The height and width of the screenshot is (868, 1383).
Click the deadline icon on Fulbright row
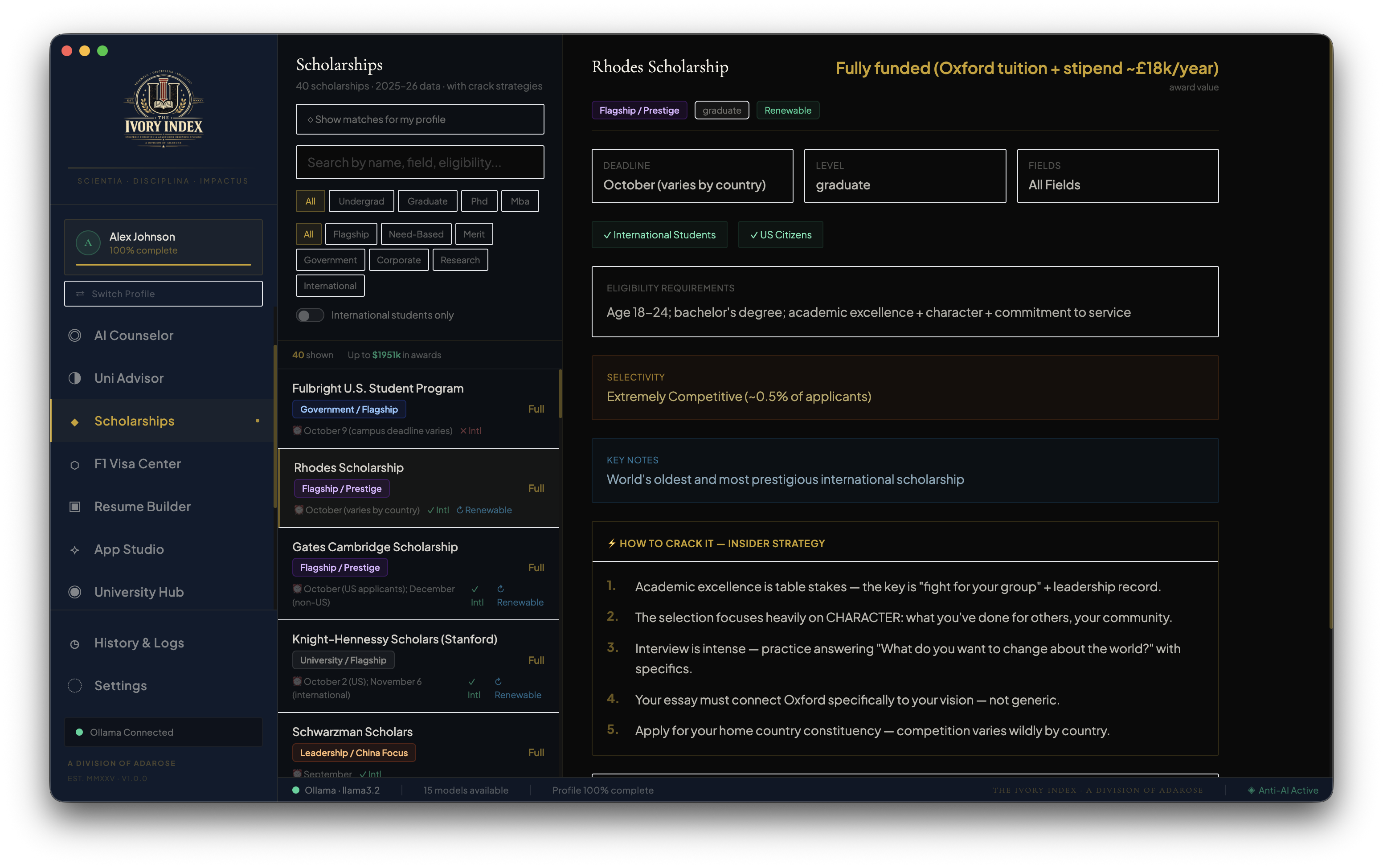(297, 430)
